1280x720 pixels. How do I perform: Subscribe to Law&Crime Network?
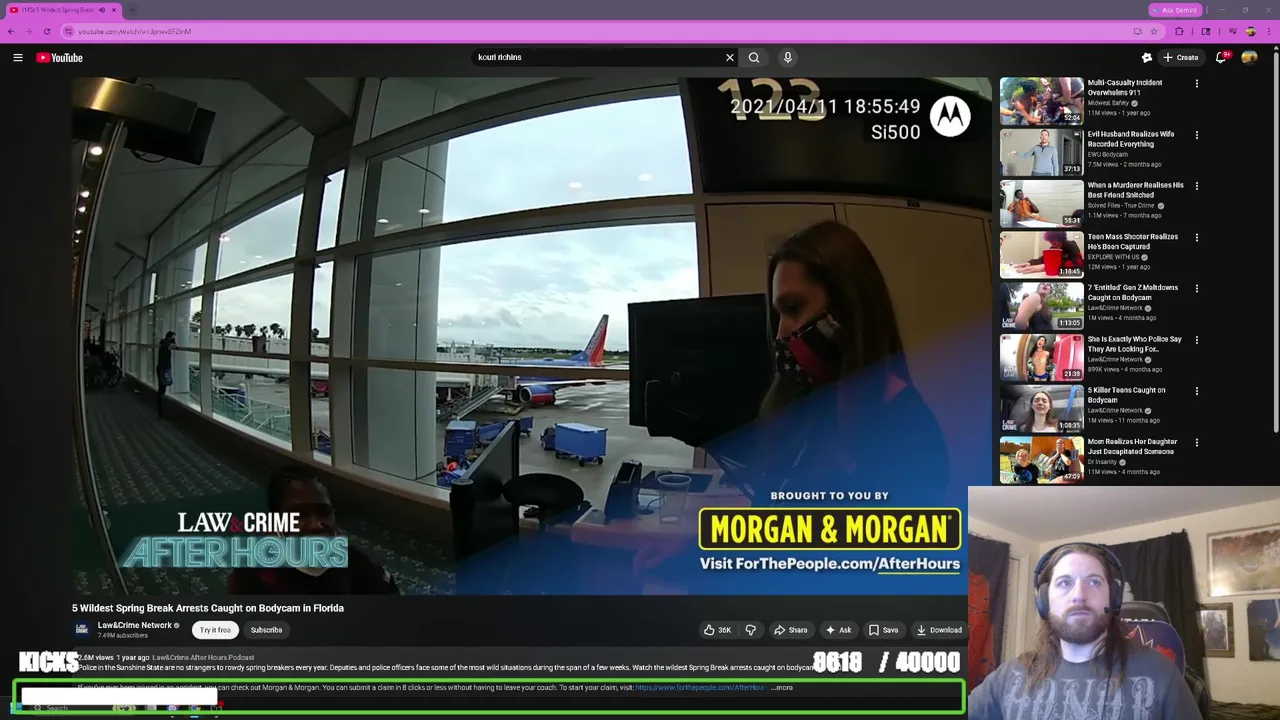[x=266, y=630]
